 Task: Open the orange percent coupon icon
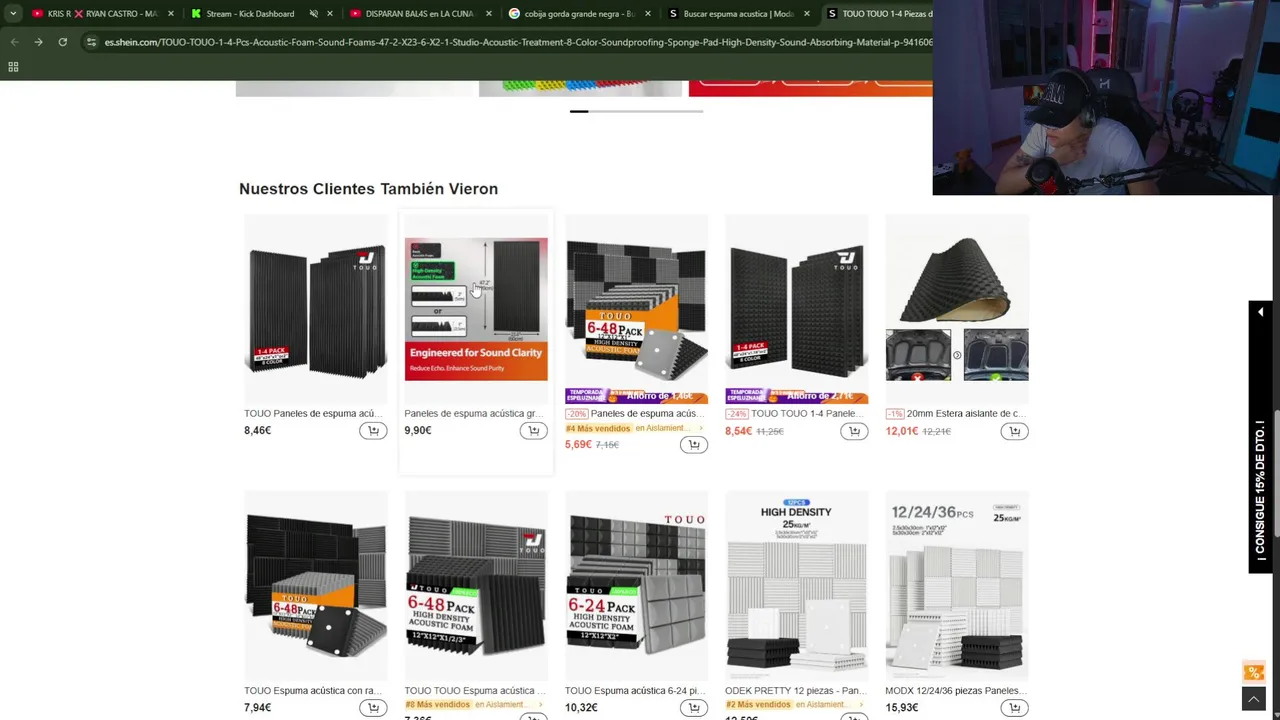tap(1253, 672)
